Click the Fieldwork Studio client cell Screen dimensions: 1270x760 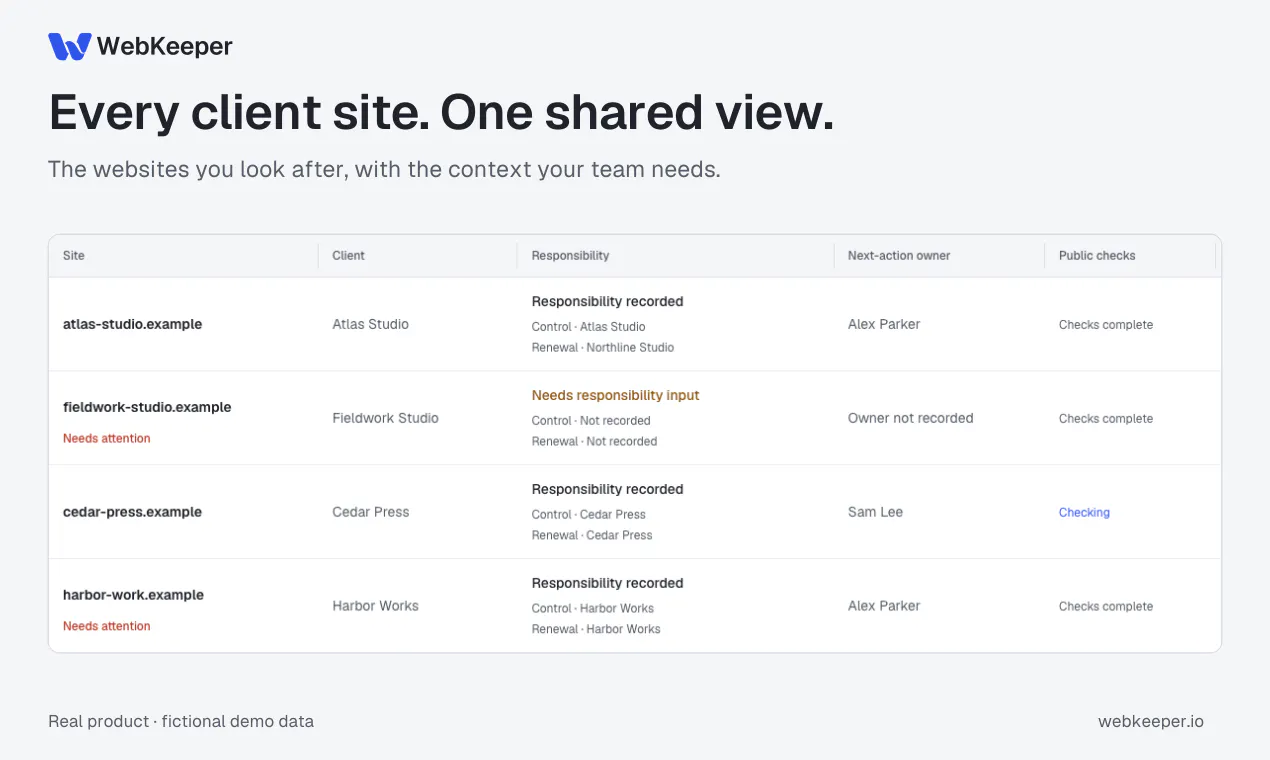386,418
